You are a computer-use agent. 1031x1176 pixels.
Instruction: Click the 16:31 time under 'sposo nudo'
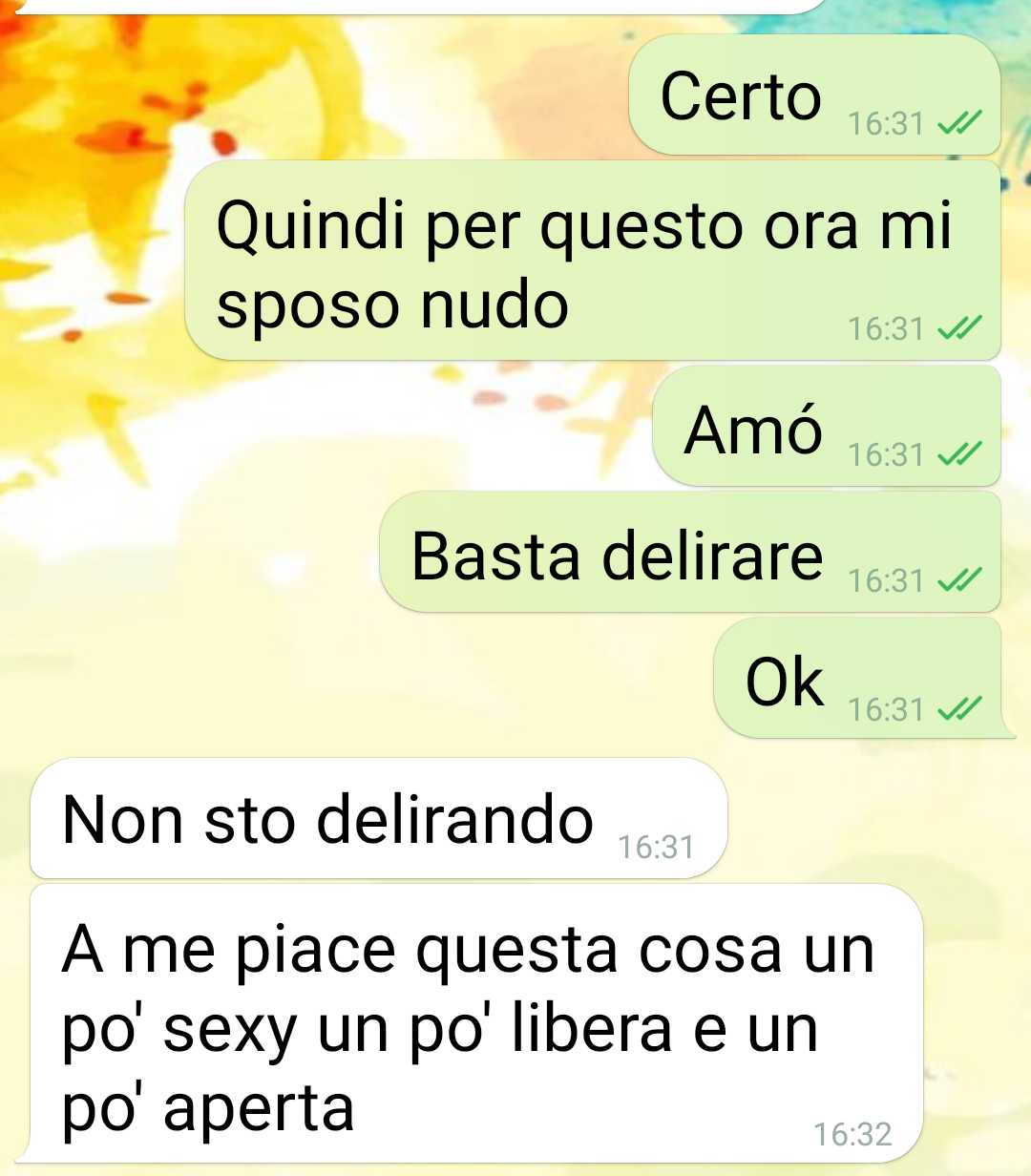tap(886, 328)
